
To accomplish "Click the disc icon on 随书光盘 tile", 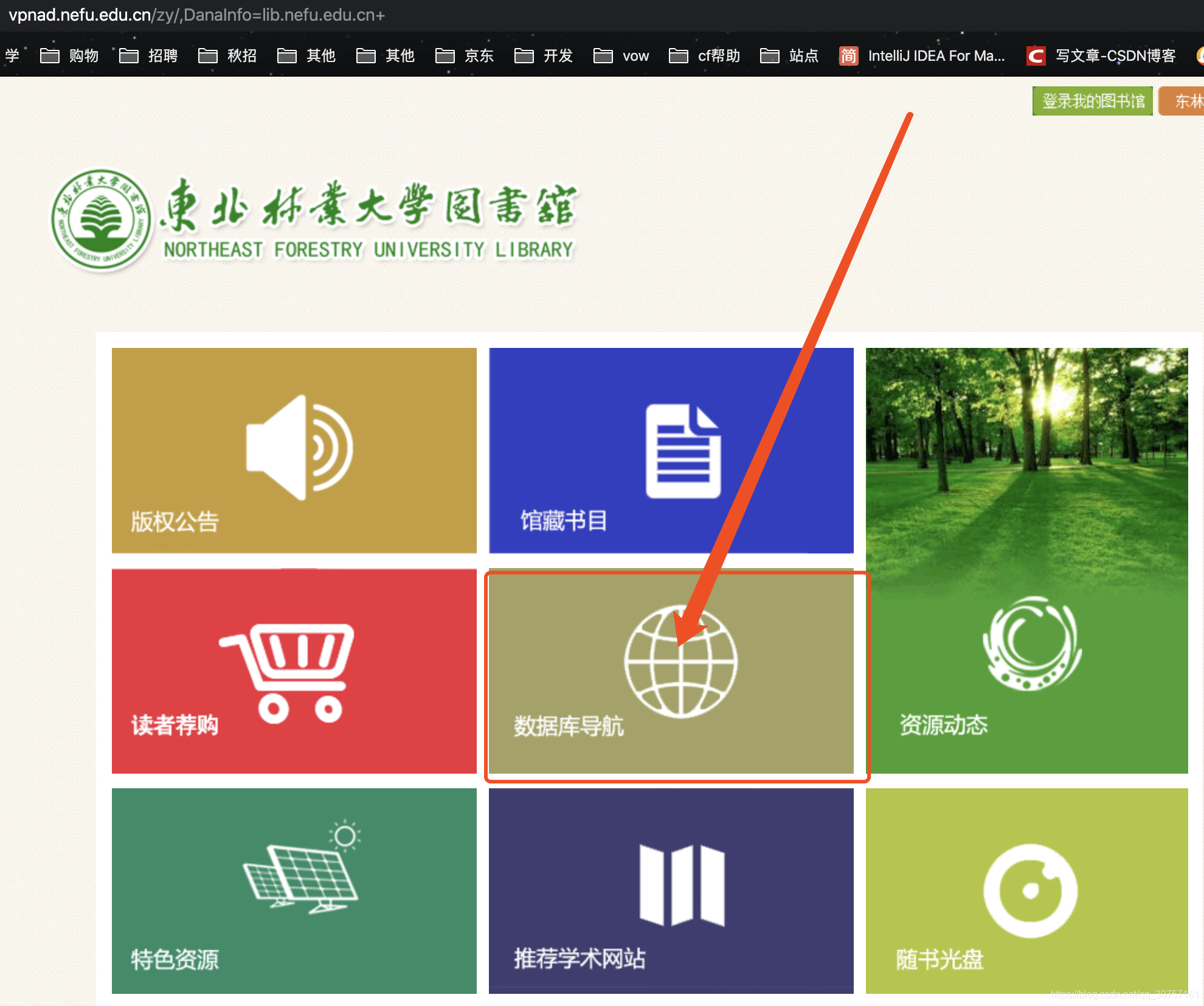I will [1030, 890].
